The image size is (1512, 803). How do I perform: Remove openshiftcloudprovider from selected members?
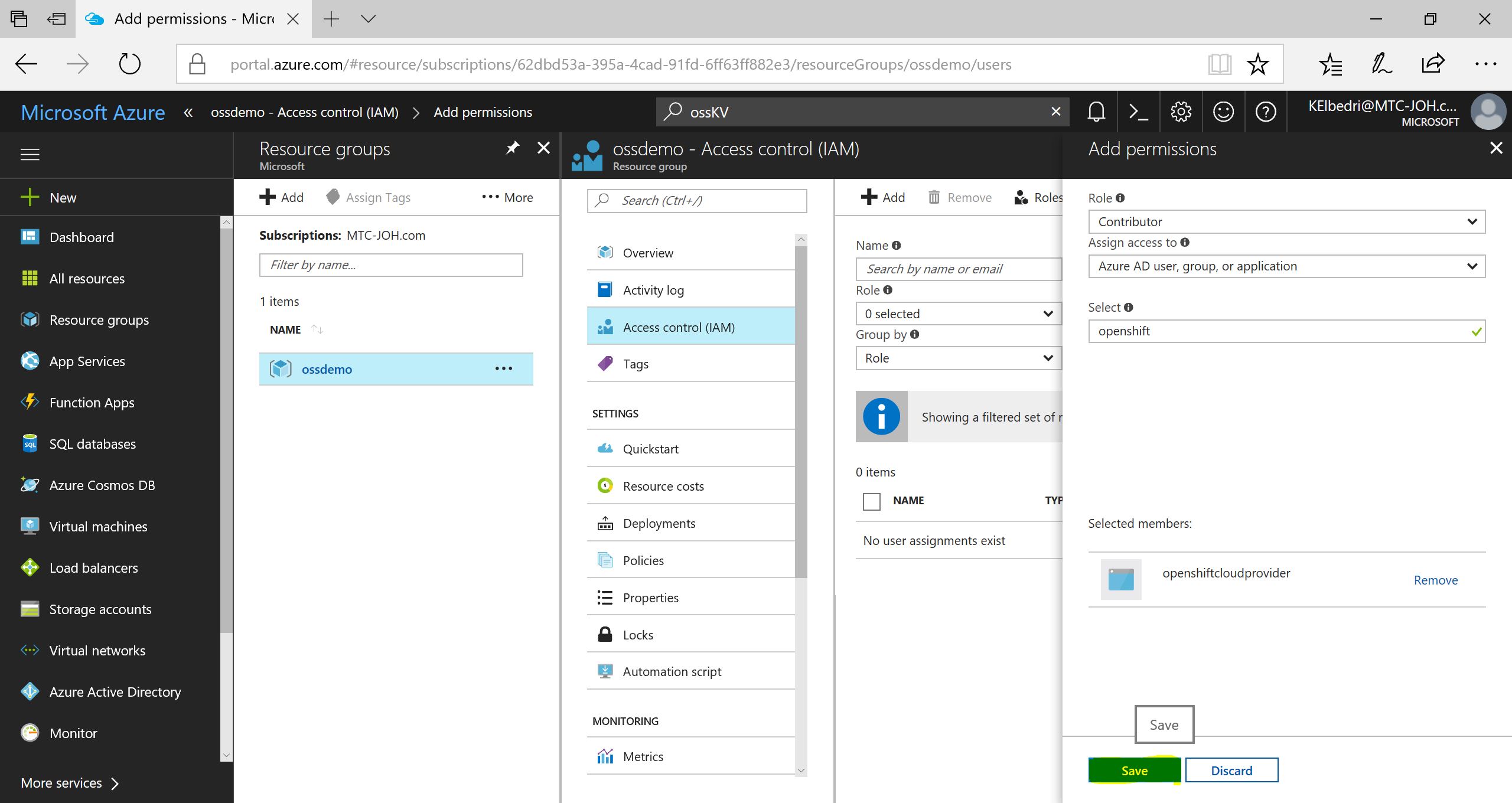1435,580
